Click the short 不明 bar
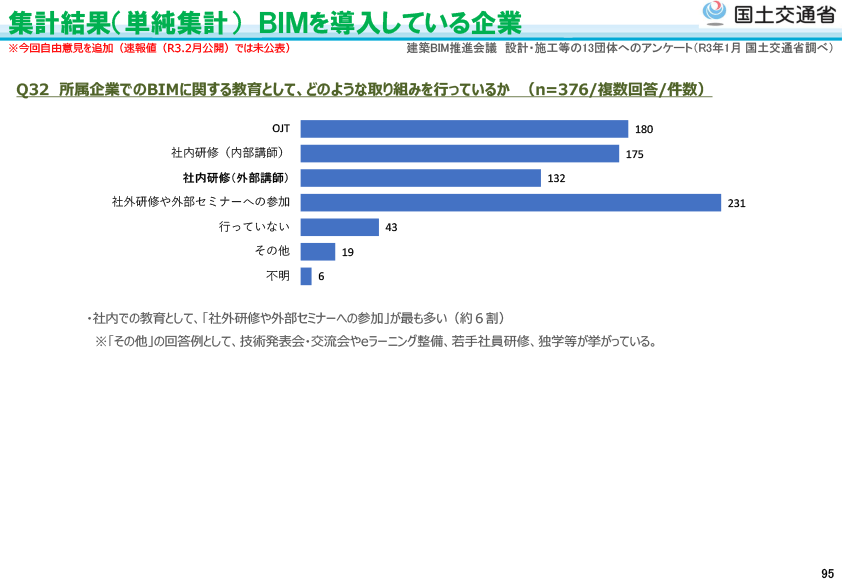Screen dimensions: 842x583 306,276
